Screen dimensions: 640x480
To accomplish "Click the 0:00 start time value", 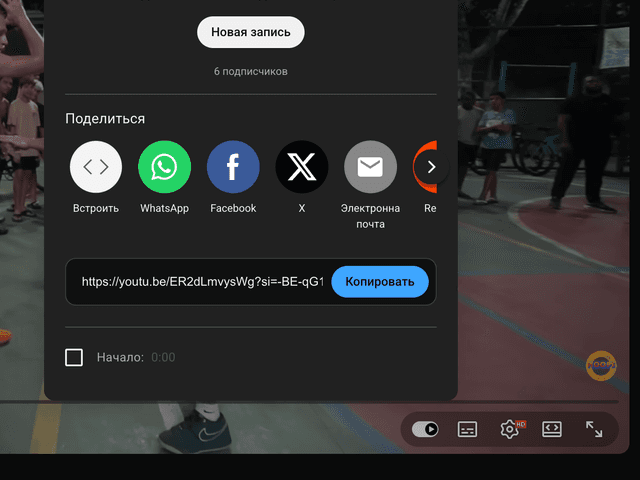I will (x=163, y=358).
